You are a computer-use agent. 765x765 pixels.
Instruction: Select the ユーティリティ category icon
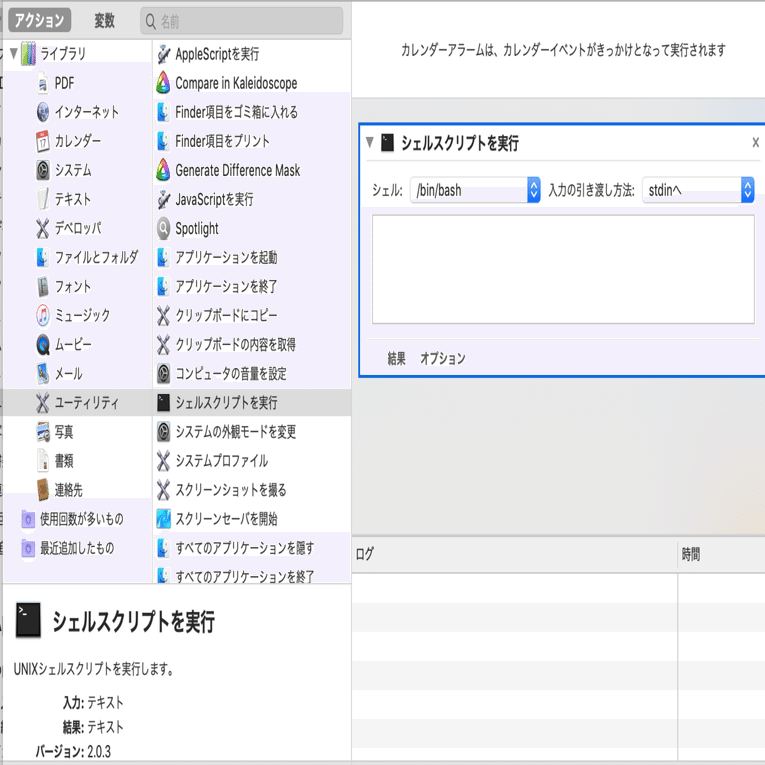[42, 403]
